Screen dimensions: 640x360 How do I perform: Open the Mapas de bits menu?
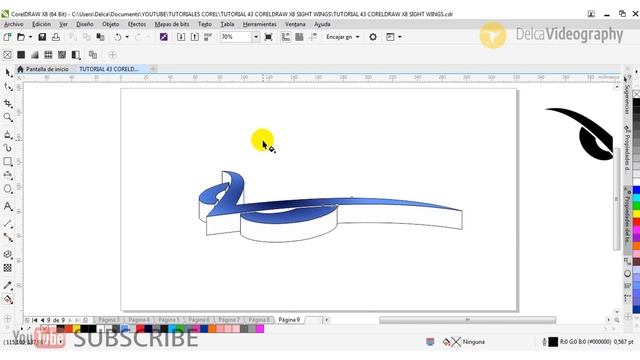tap(172, 24)
